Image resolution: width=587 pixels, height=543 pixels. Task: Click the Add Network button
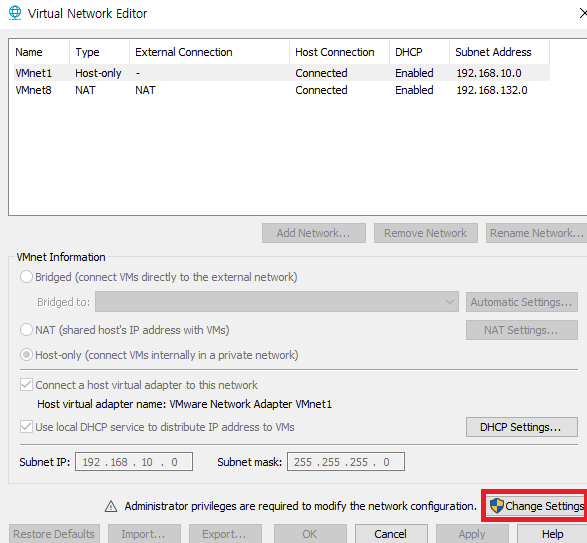pos(314,233)
